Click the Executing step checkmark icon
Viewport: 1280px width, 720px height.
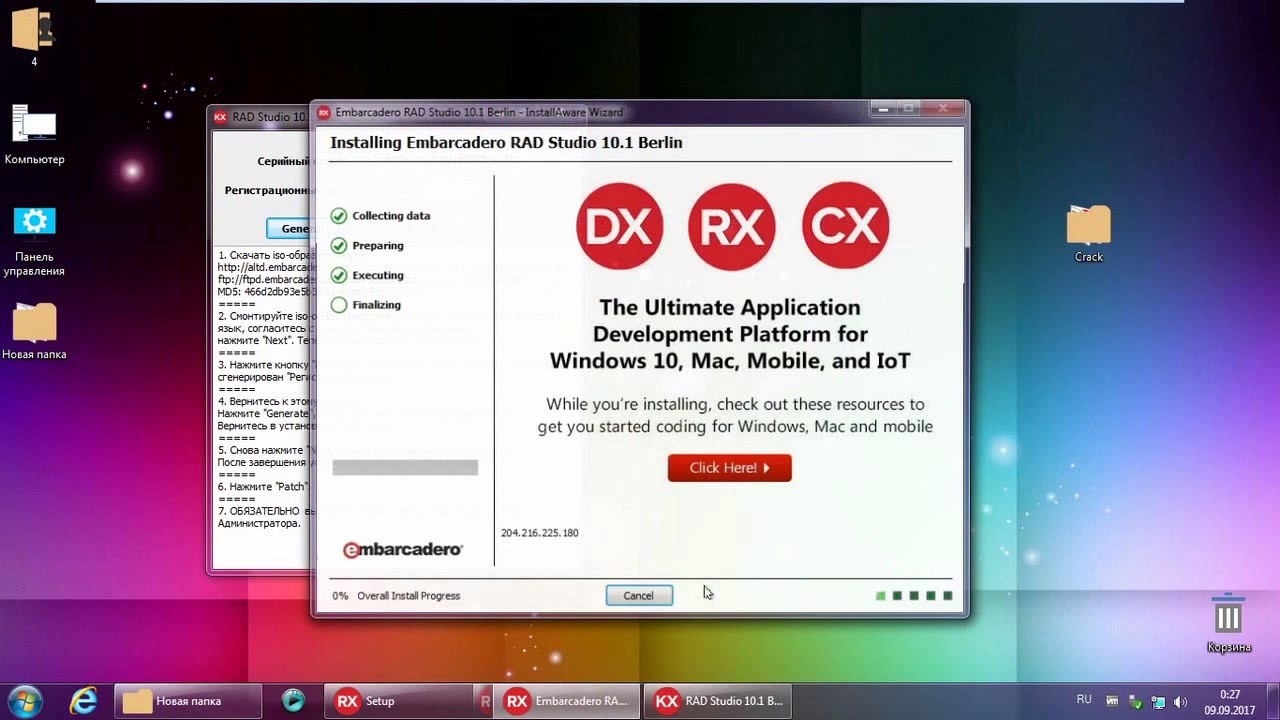pyautogui.click(x=339, y=276)
